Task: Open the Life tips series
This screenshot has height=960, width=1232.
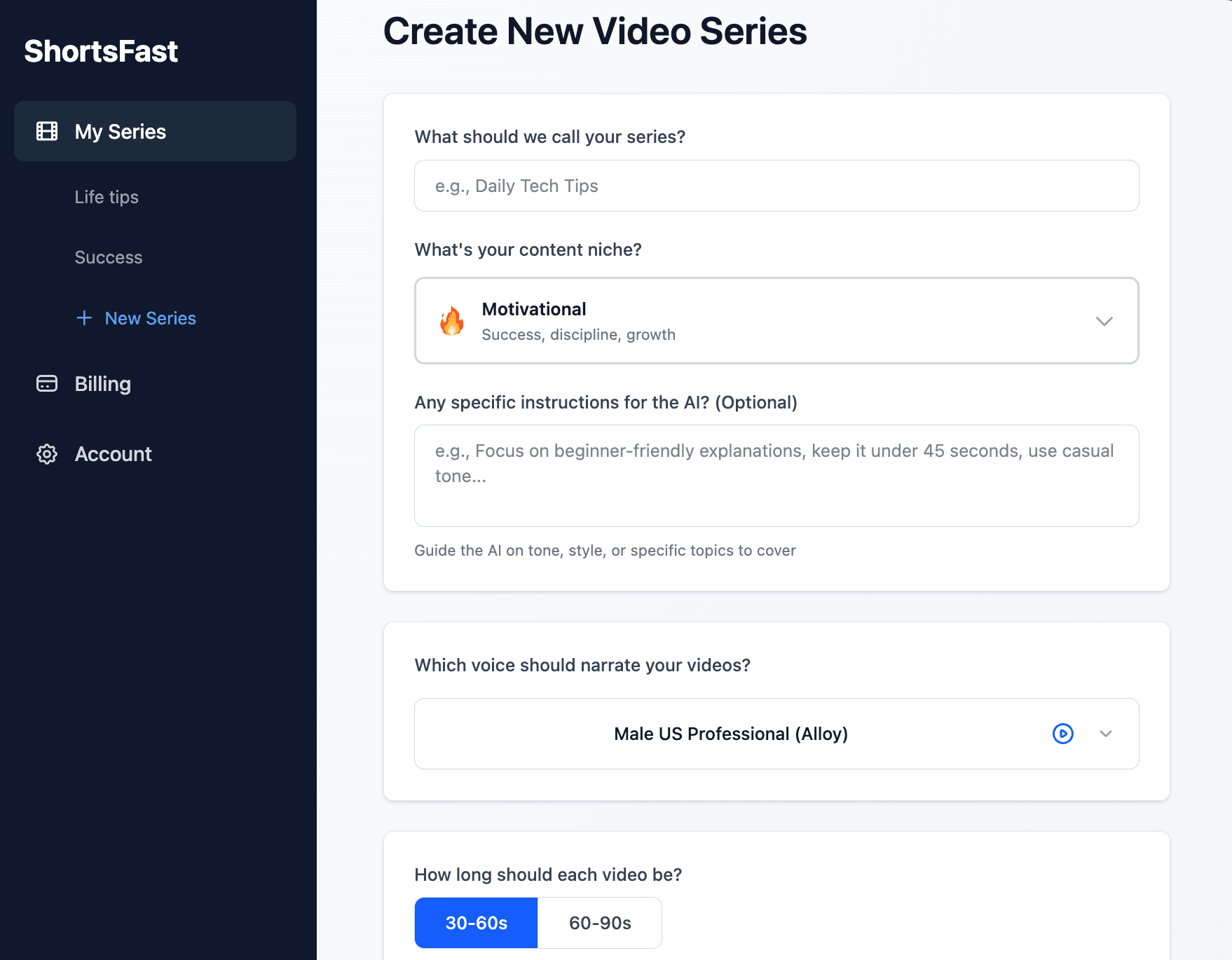Action: tap(106, 197)
